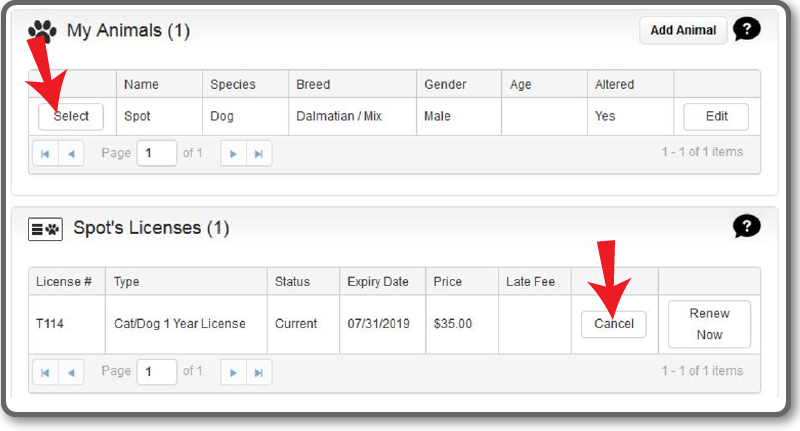Image resolution: width=800 pixels, height=431 pixels.
Task: Click the Status column header
Action: coord(303,282)
